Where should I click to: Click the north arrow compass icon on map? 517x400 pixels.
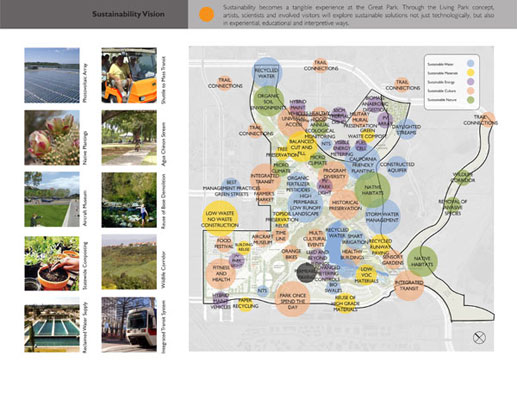point(479,338)
